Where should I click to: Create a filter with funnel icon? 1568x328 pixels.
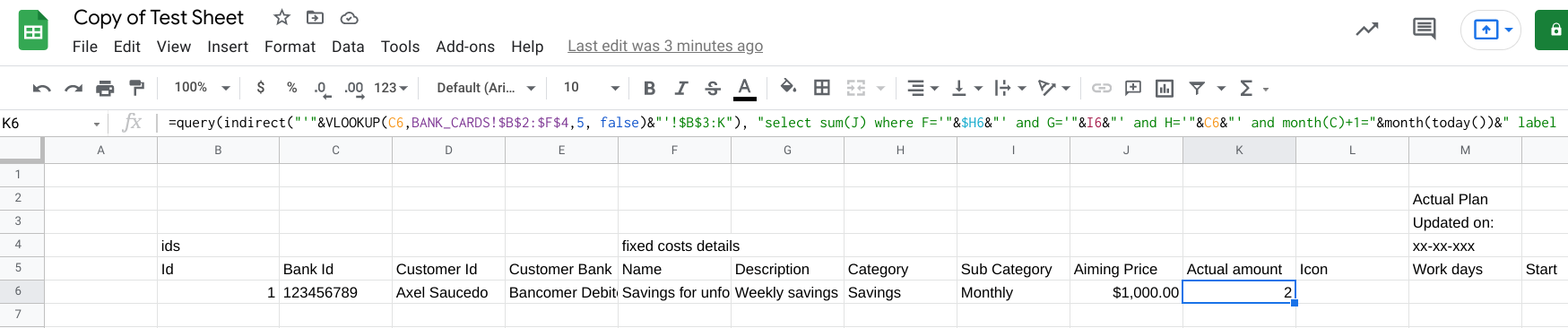[x=1197, y=88]
